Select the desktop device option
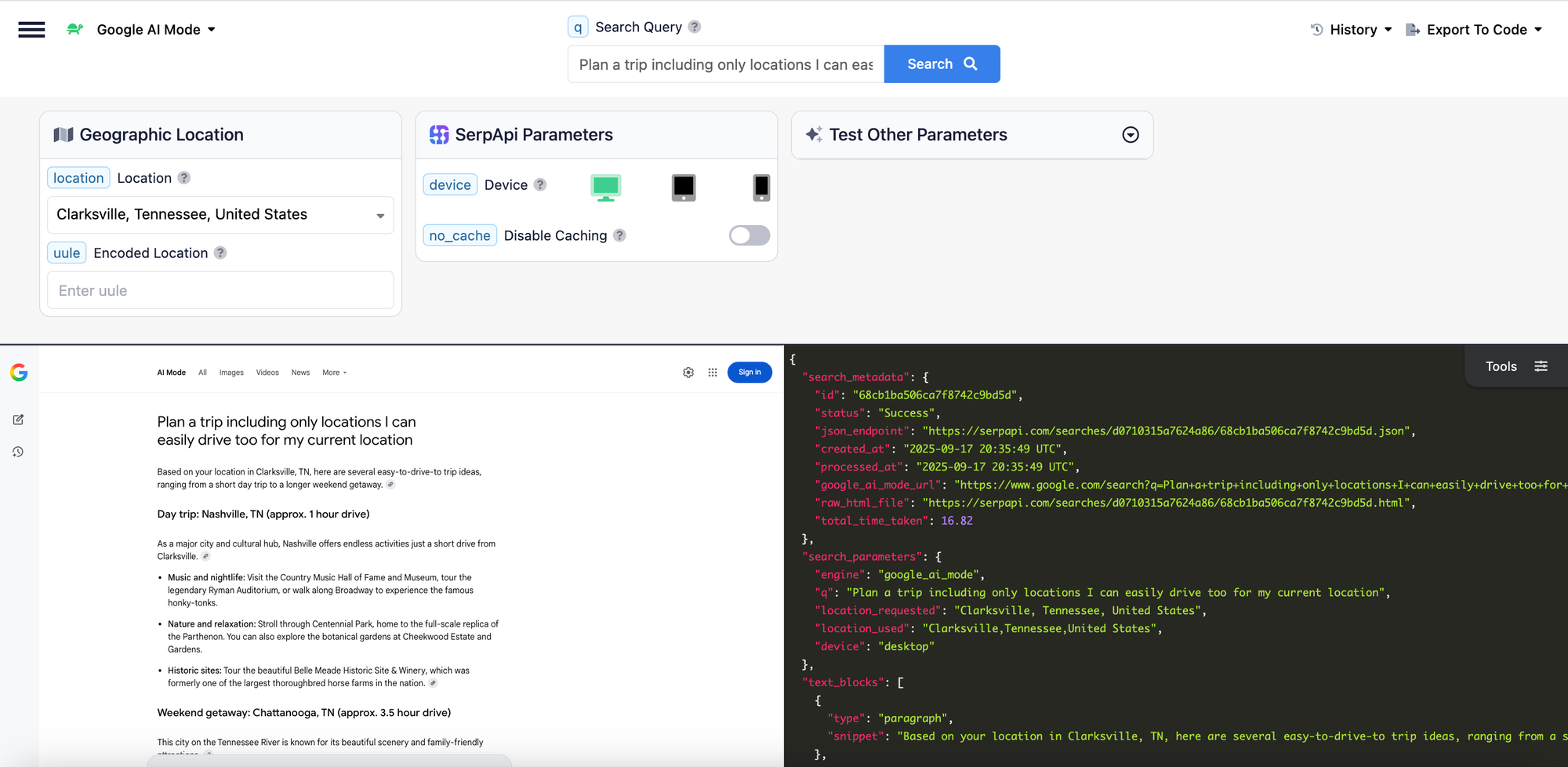The height and width of the screenshot is (767, 1568). [x=605, y=187]
